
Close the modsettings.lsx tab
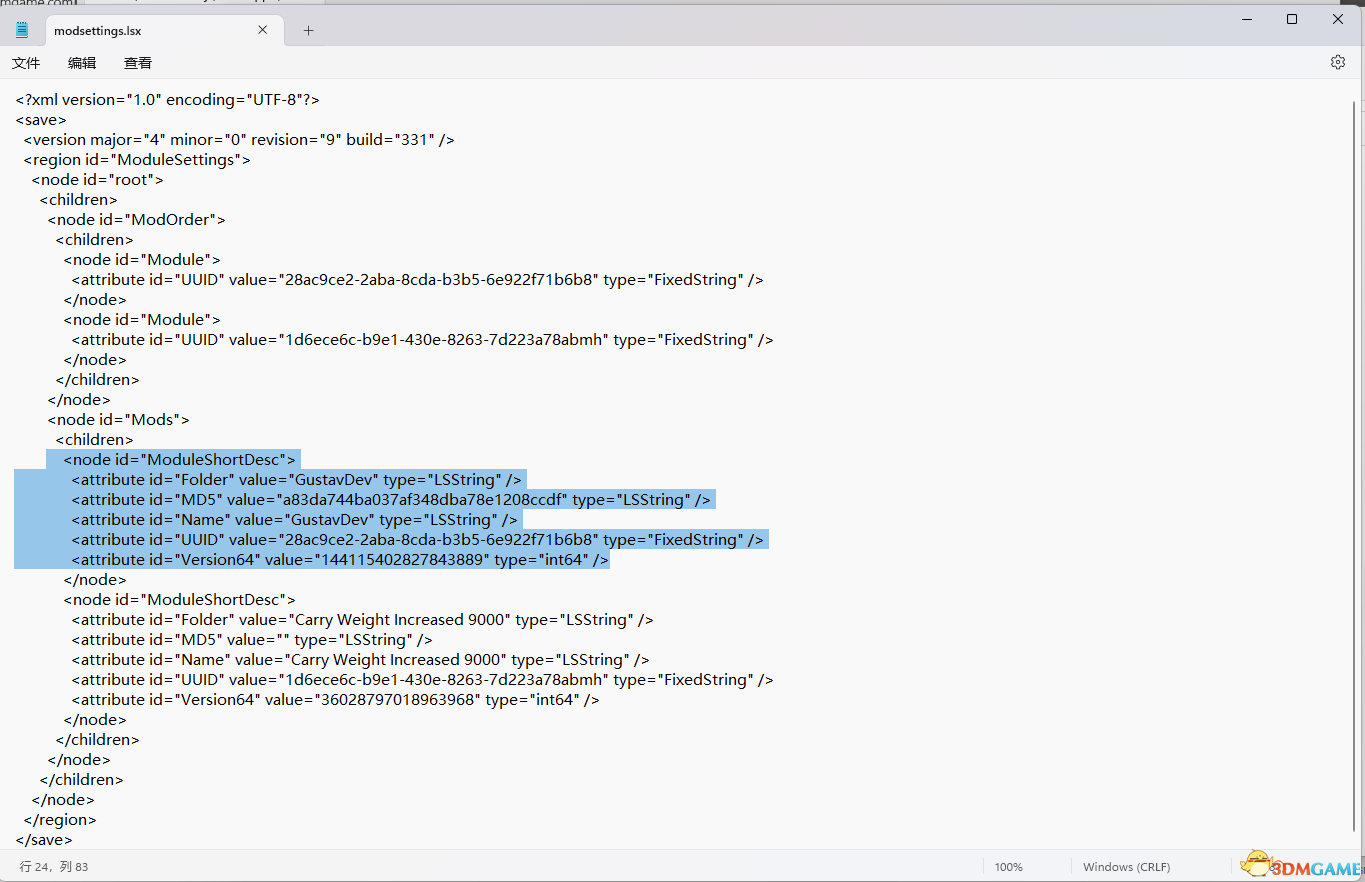click(262, 30)
